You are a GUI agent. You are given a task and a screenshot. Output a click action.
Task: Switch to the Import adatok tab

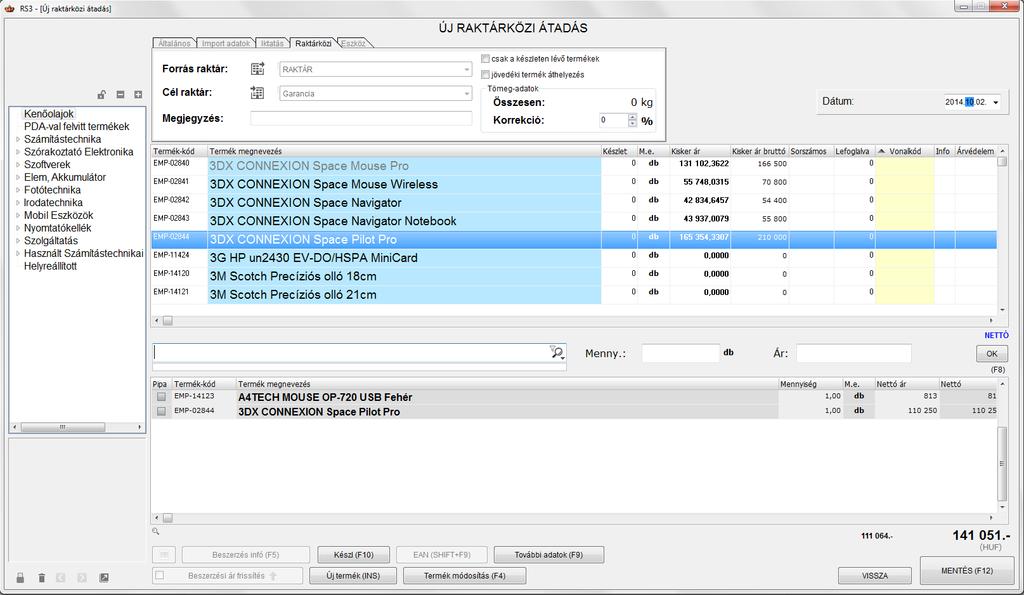pyautogui.click(x=225, y=43)
